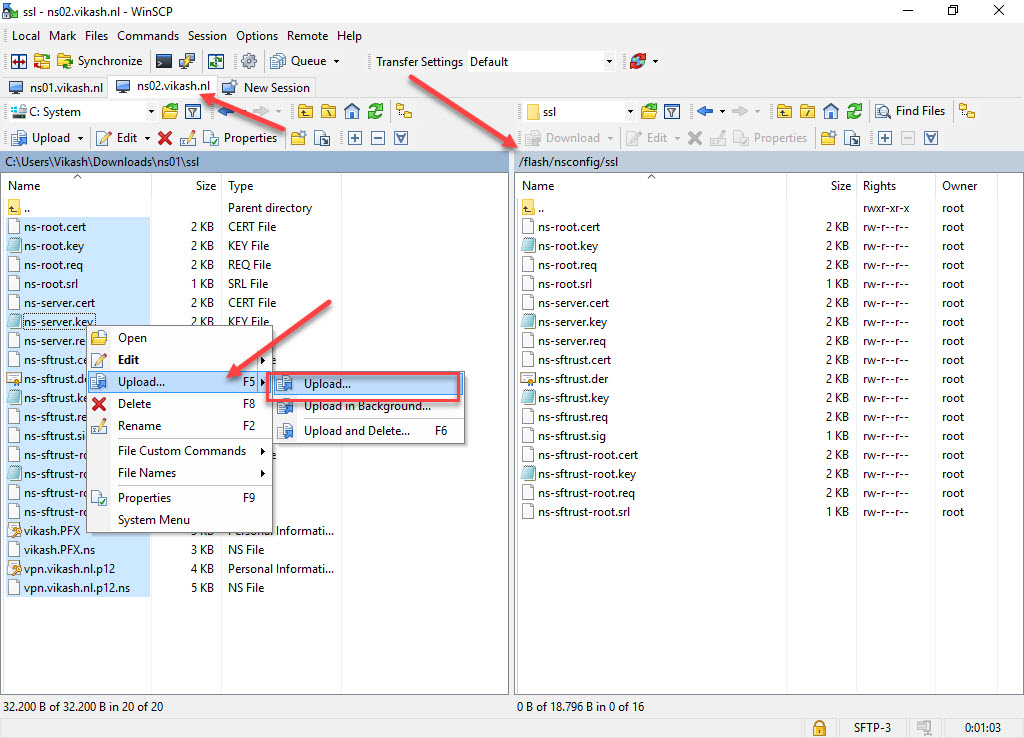Select Upload and Delete... option
Image resolution: width=1024 pixels, height=738 pixels.
click(x=366, y=431)
